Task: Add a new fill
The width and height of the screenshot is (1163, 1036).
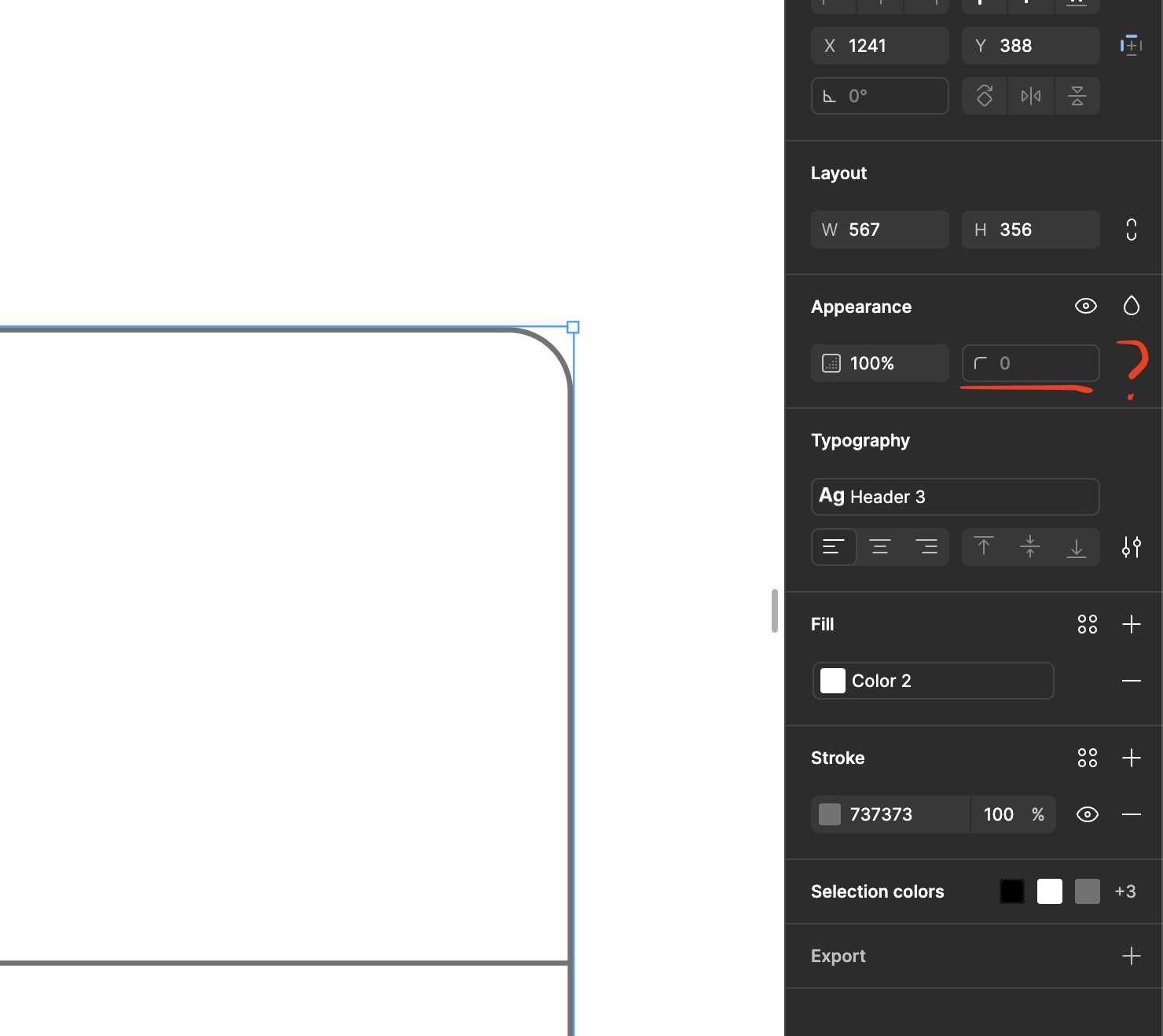Action: click(x=1132, y=624)
